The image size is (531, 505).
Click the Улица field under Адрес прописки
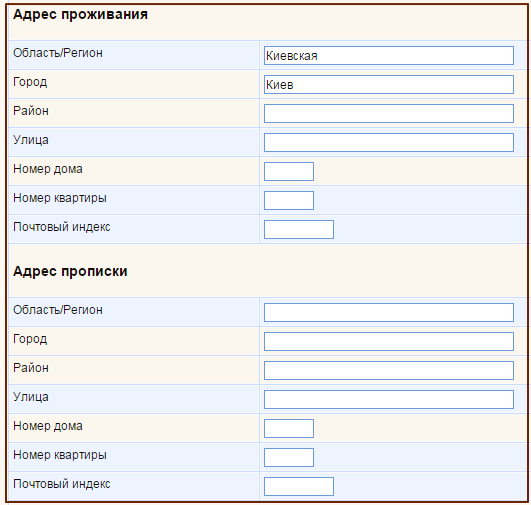click(389, 400)
